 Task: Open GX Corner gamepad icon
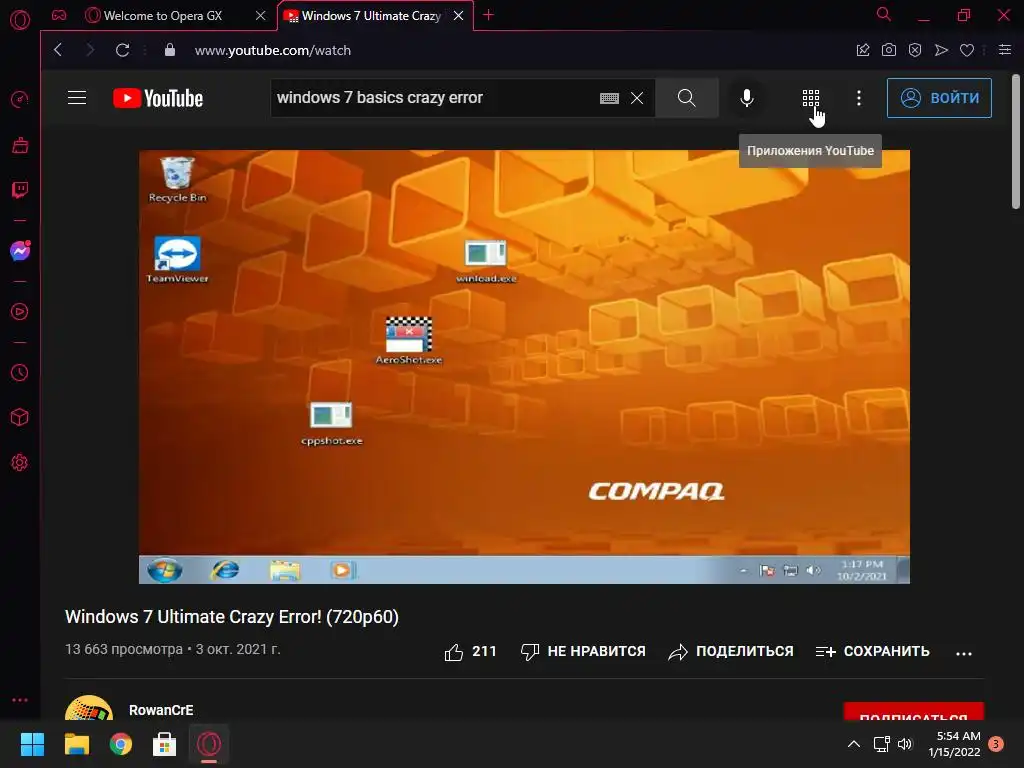click(x=59, y=15)
